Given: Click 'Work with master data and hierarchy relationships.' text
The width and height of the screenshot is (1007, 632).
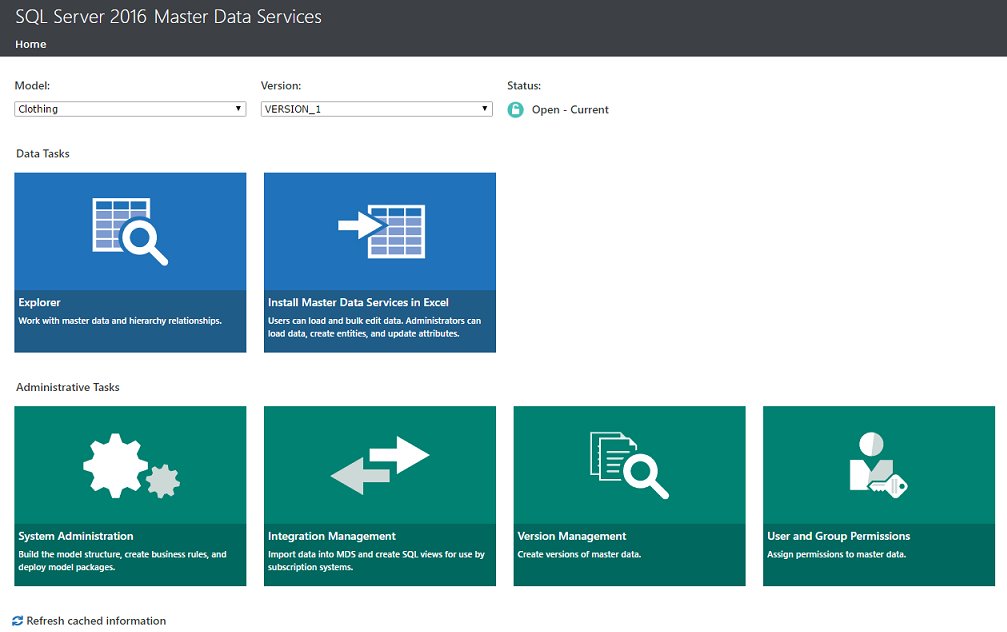Looking at the screenshot, I should (120, 320).
